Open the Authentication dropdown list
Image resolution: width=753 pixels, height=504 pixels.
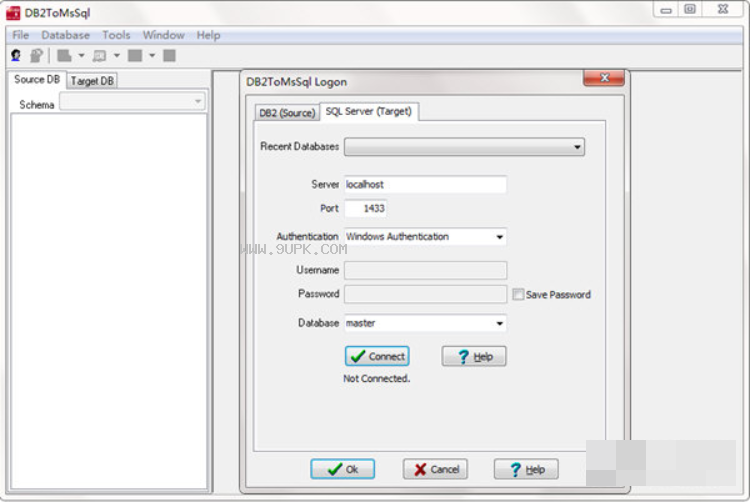coord(499,237)
